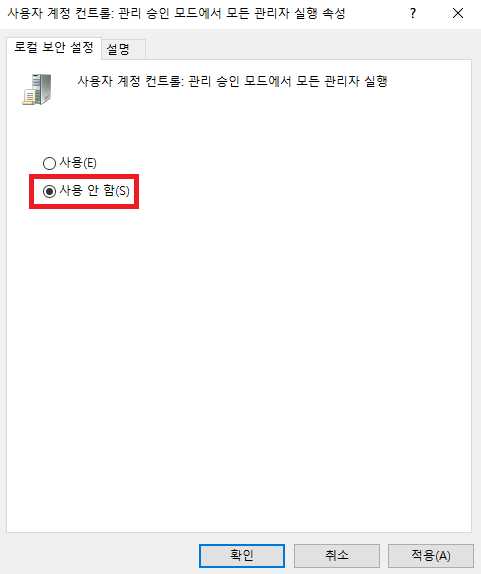Close the properties dialog with X
Screen dimensions: 481x574
coord(458,14)
